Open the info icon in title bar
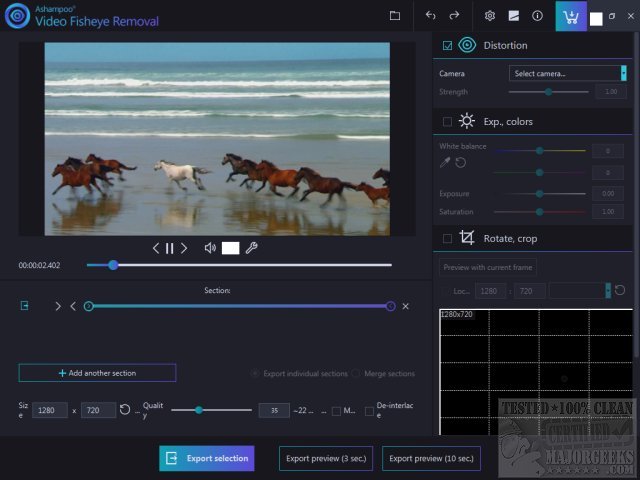640x480 pixels. point(537,16)
